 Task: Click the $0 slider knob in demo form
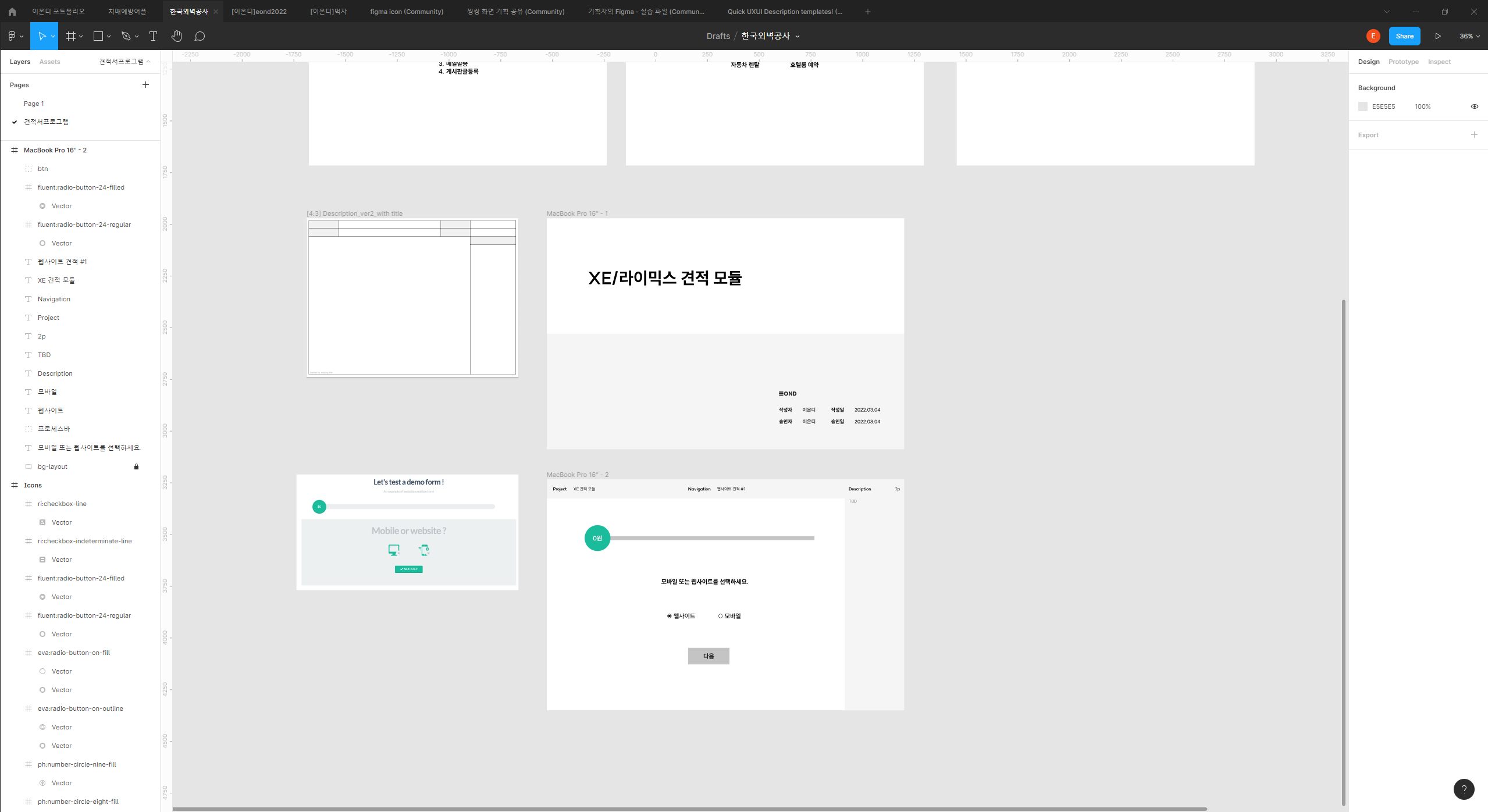(x=319, y=507)
